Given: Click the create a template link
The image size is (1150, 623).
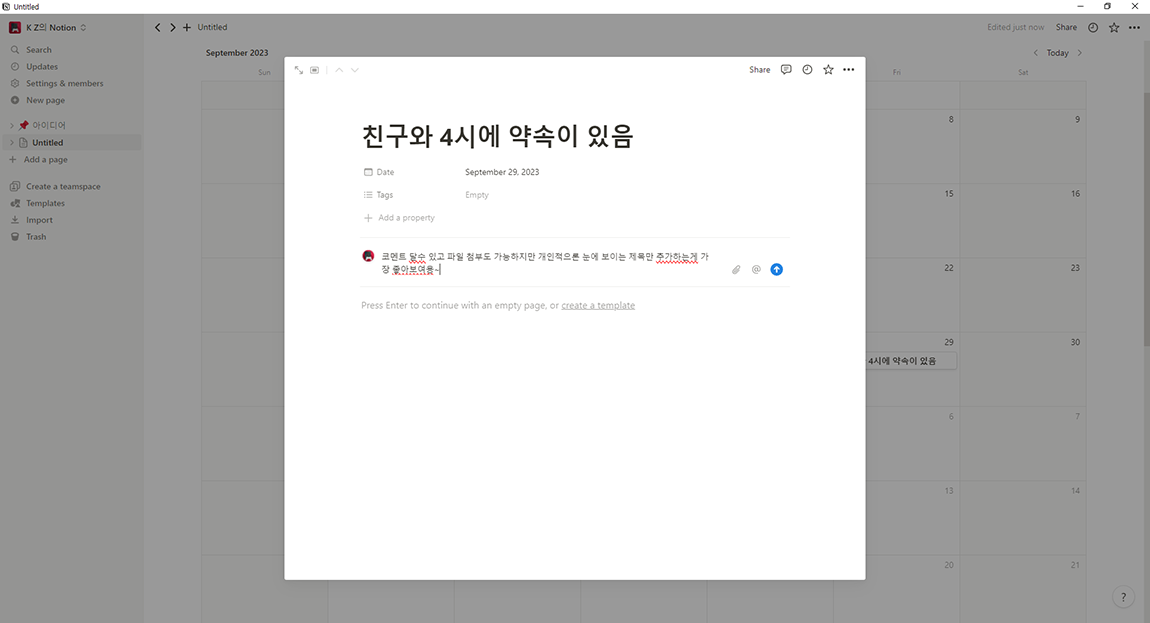Looking at the screenshot, I should click(x=598, y=305).
